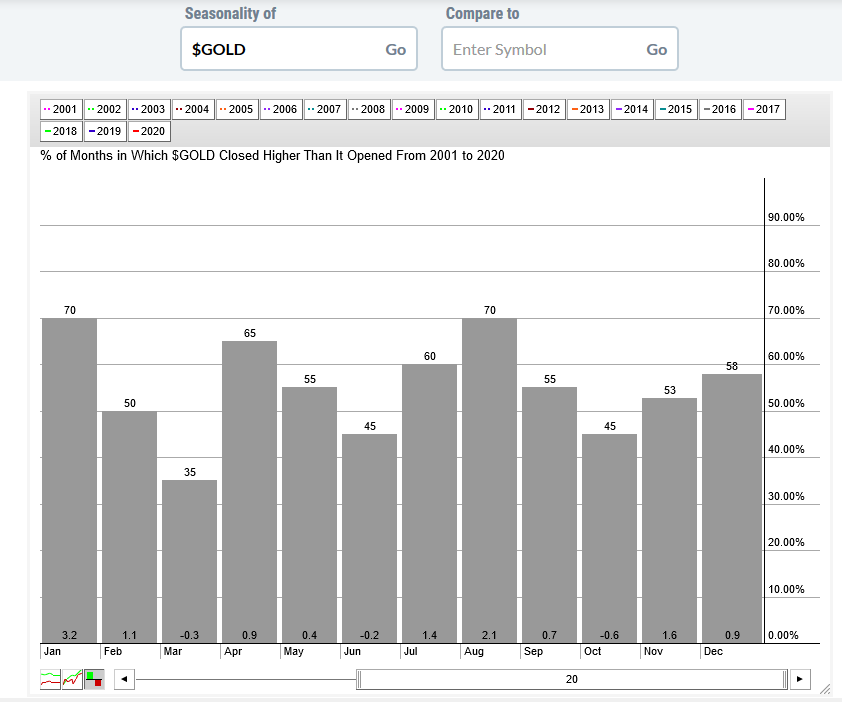Click the April bar showing 65
This screenshot has width=842, height=702.
coord(250,492)
